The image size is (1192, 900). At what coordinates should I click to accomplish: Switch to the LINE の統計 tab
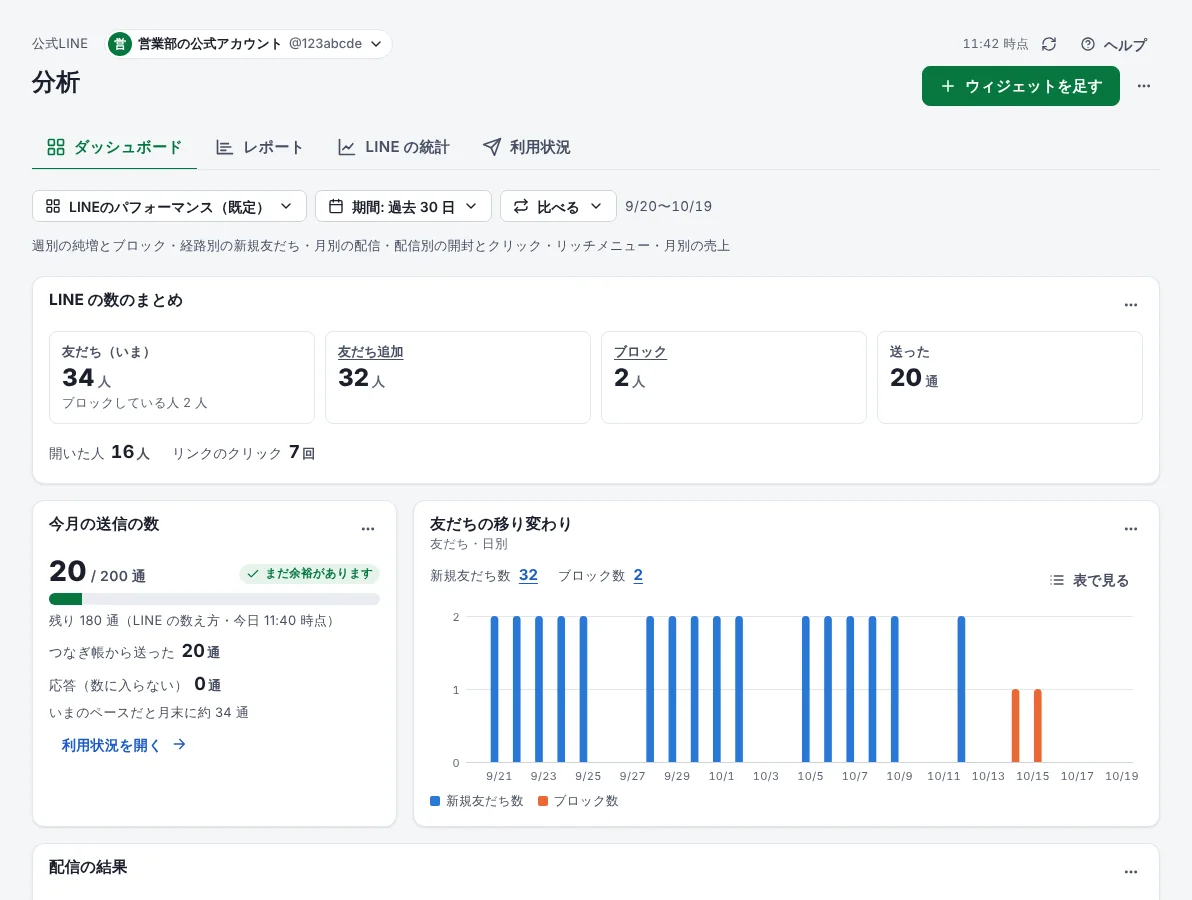point(393,147)
